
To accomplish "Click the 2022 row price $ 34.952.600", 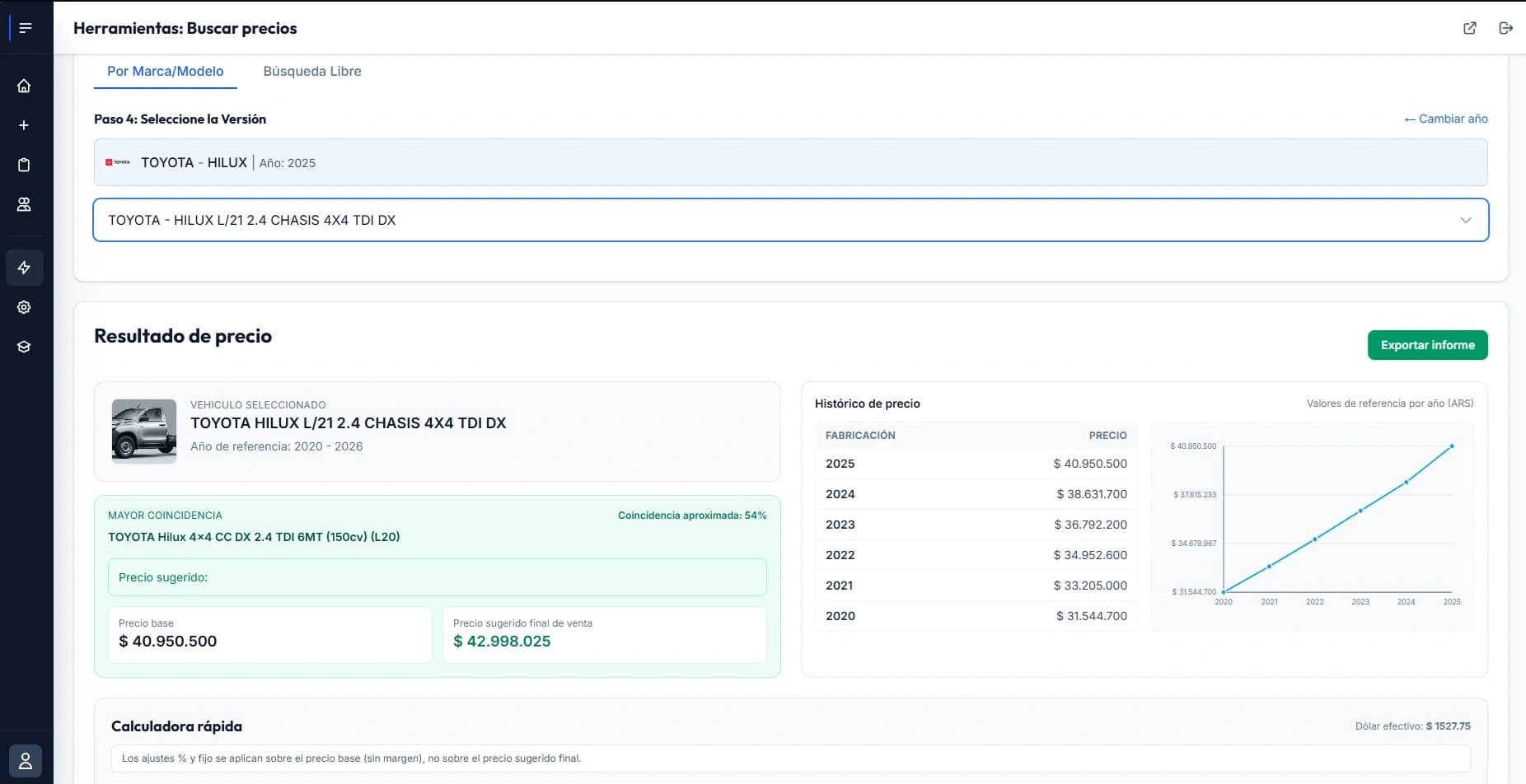I will [1090, 555].
